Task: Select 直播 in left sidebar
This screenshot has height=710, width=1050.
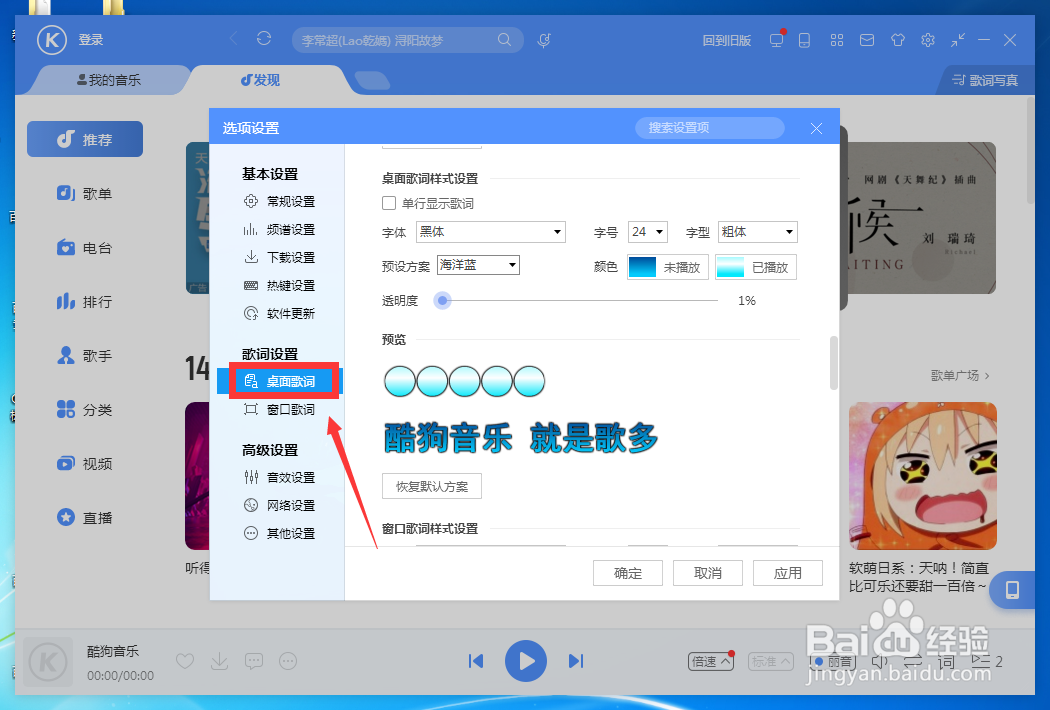Action: 85,518
